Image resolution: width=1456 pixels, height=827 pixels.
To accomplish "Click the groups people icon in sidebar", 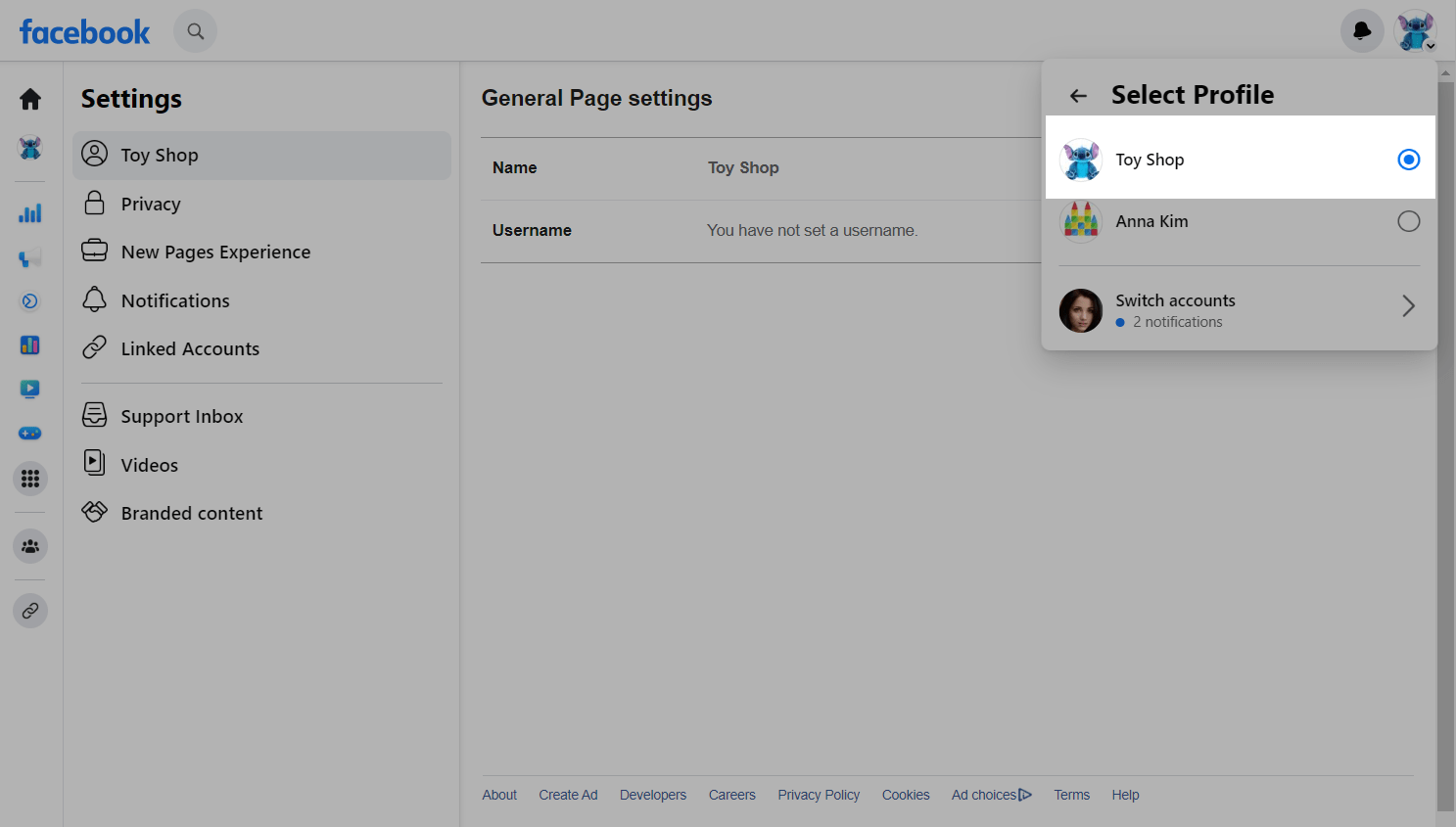I will tap(30, 546).
